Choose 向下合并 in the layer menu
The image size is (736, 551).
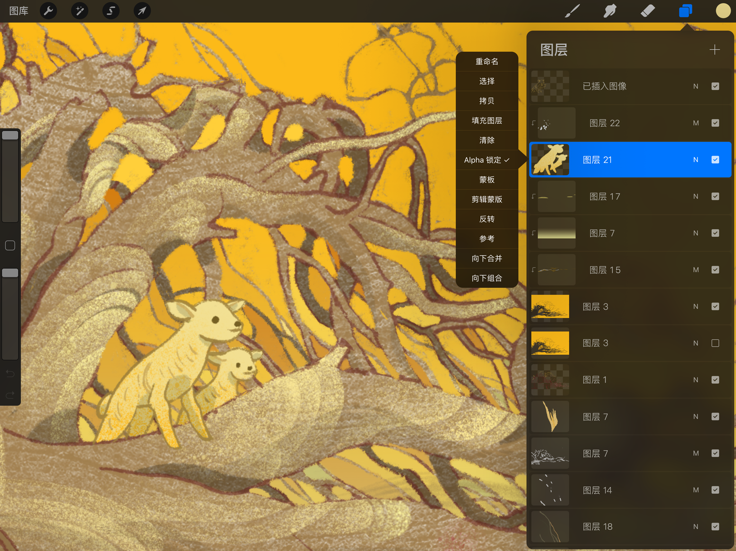487,259
